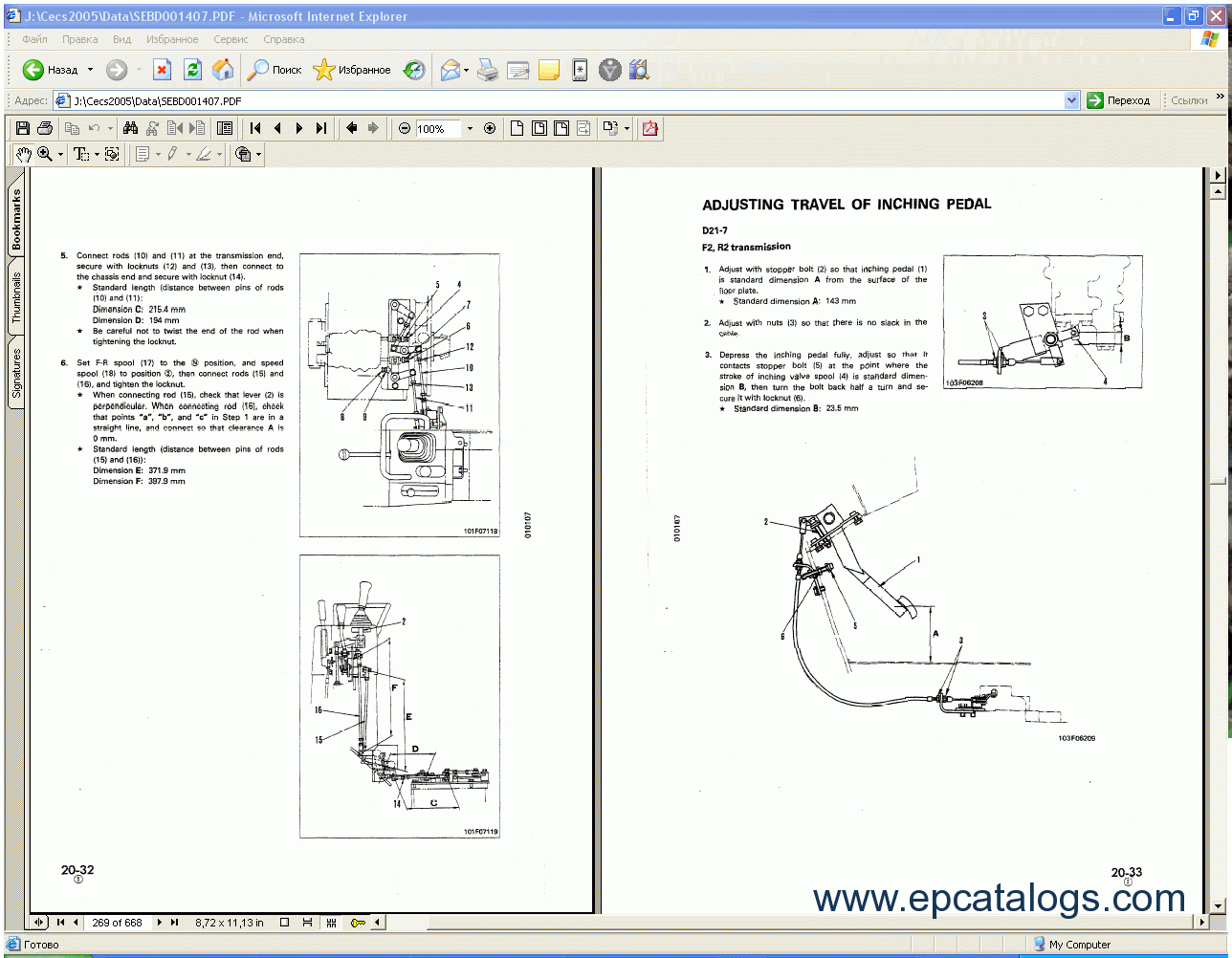Toggle Continuous-Facing layout in status bar
This screenshot has height=958, width=1232.
pos(331,923)
